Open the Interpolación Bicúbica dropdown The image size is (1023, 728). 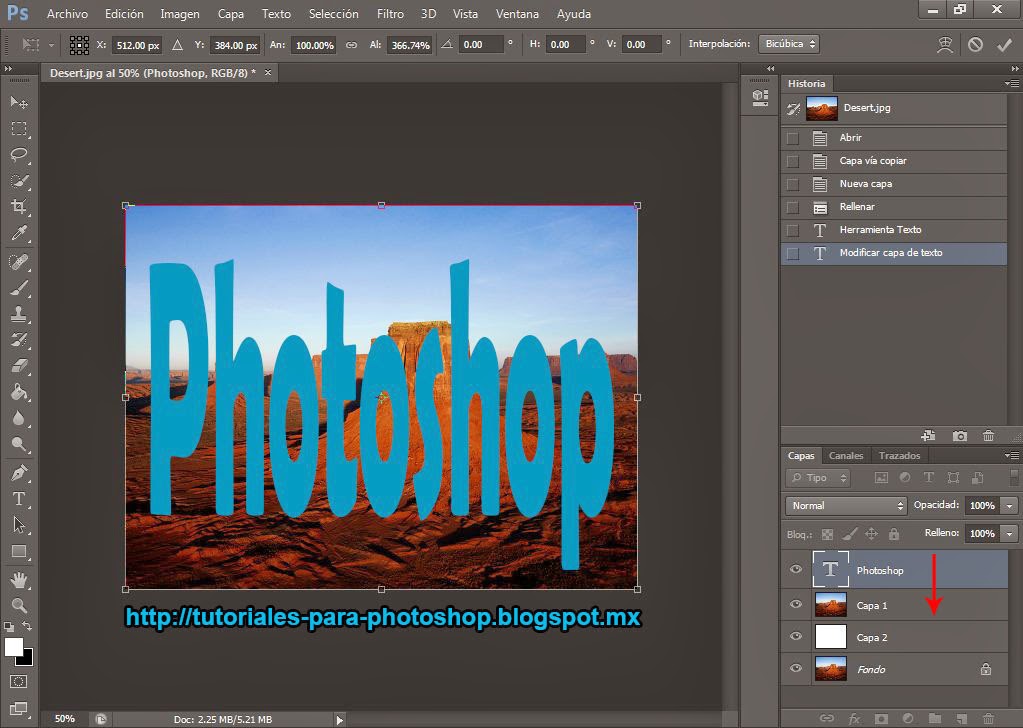(789, 44)
